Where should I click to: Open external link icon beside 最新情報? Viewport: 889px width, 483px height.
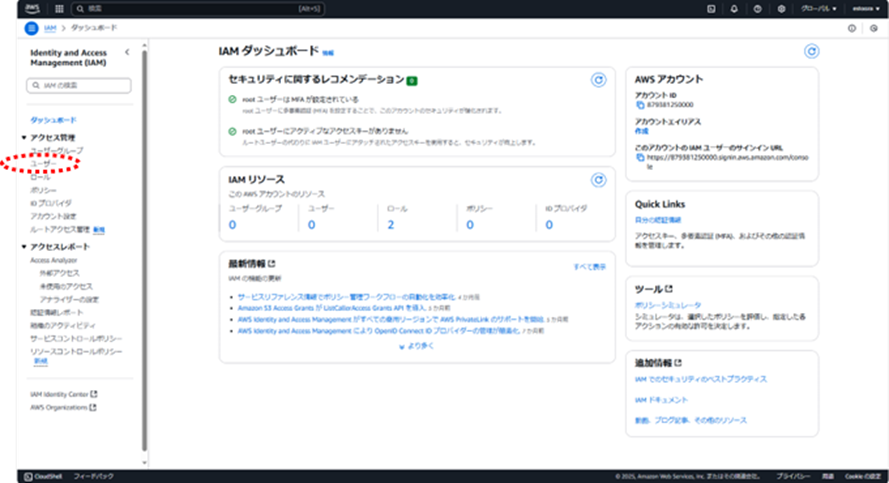click(x=272, y=264)
